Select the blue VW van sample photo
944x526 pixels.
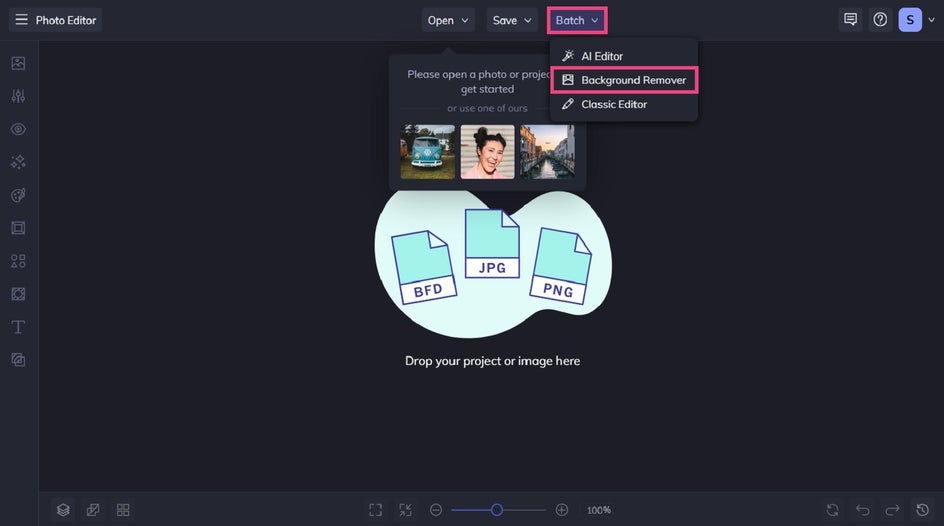pyautogui.click(x=427, y=152)
